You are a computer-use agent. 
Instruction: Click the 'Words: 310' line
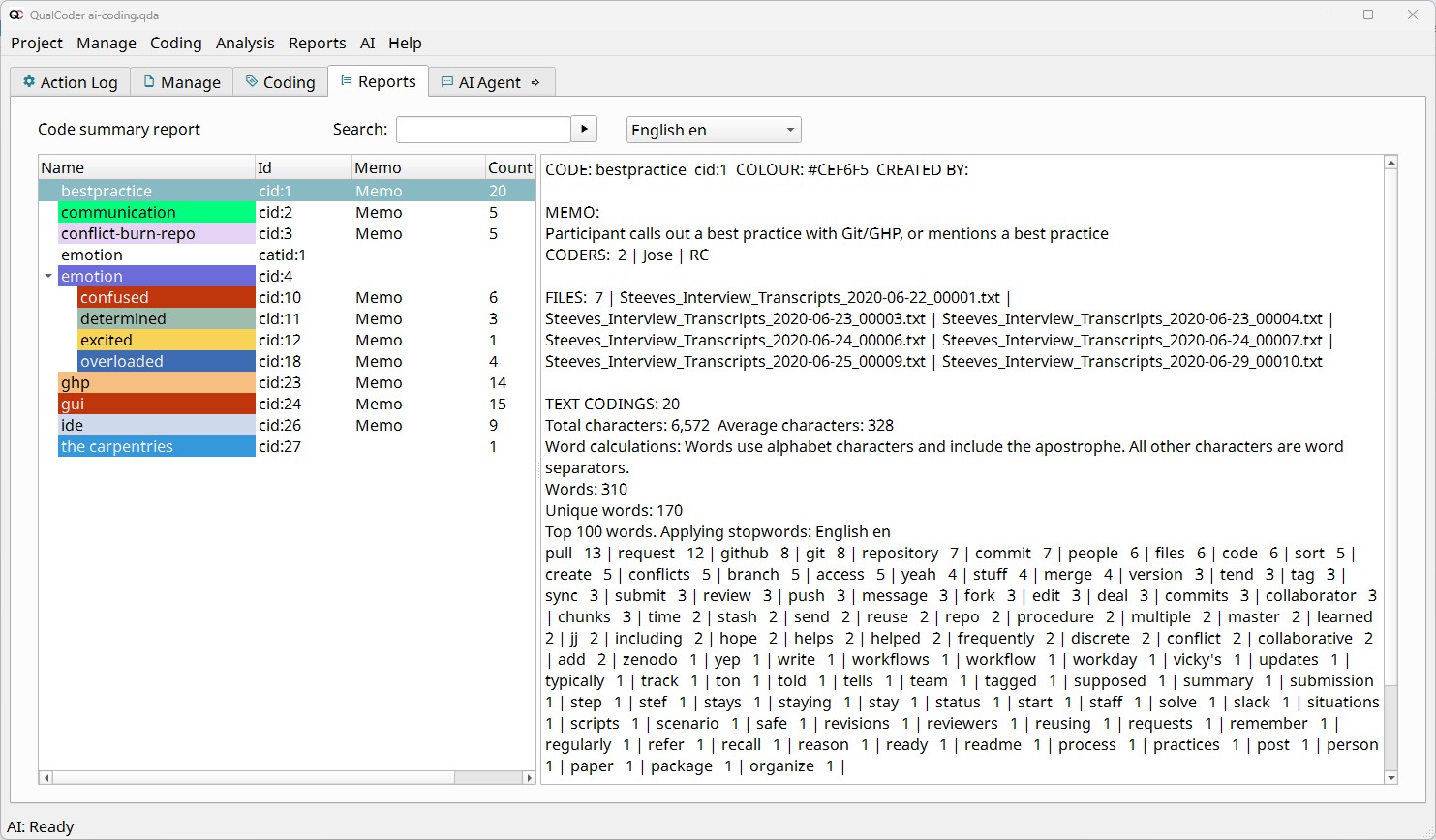click(587, 489)
